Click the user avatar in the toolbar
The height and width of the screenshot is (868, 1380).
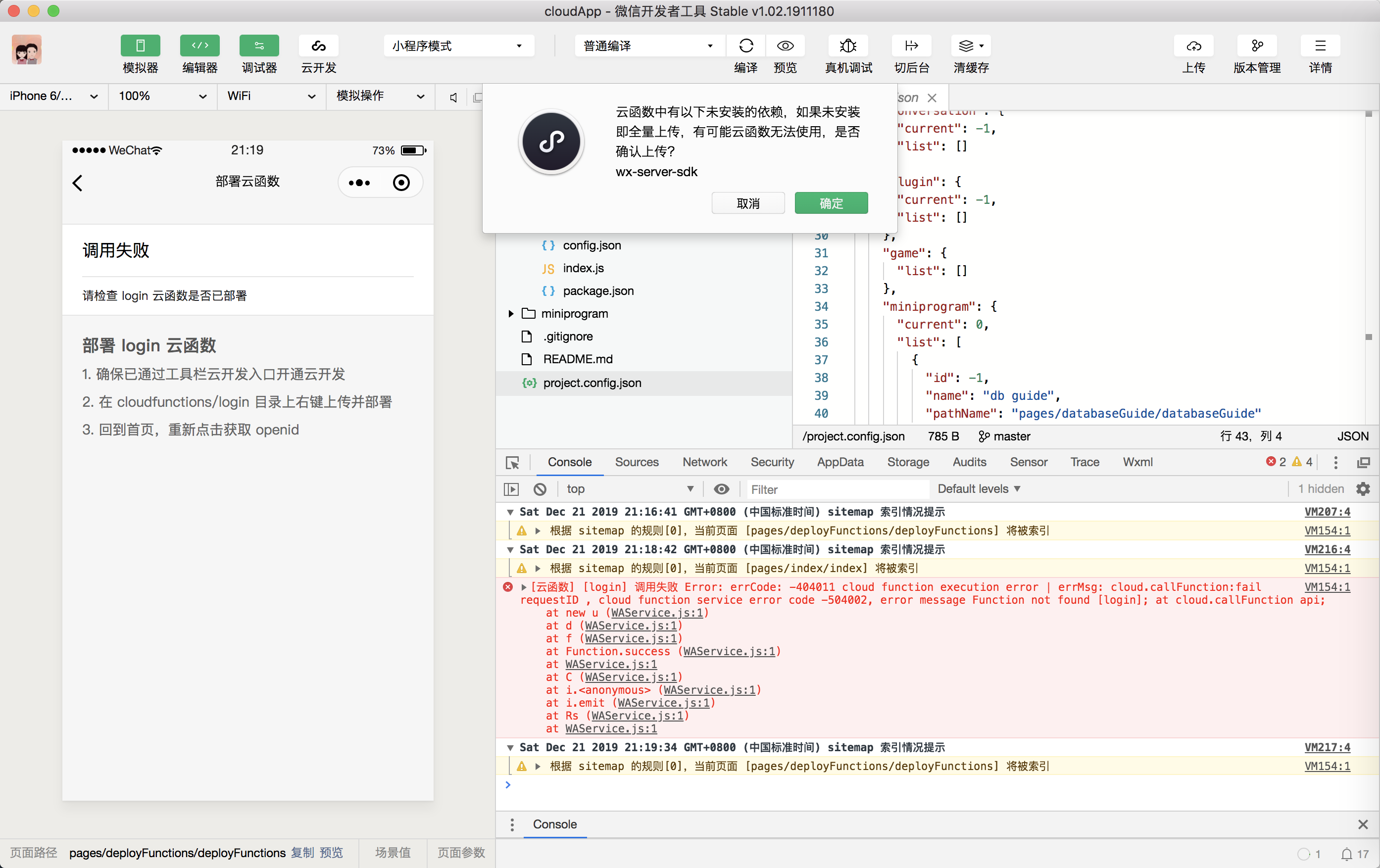coord(26,49)
